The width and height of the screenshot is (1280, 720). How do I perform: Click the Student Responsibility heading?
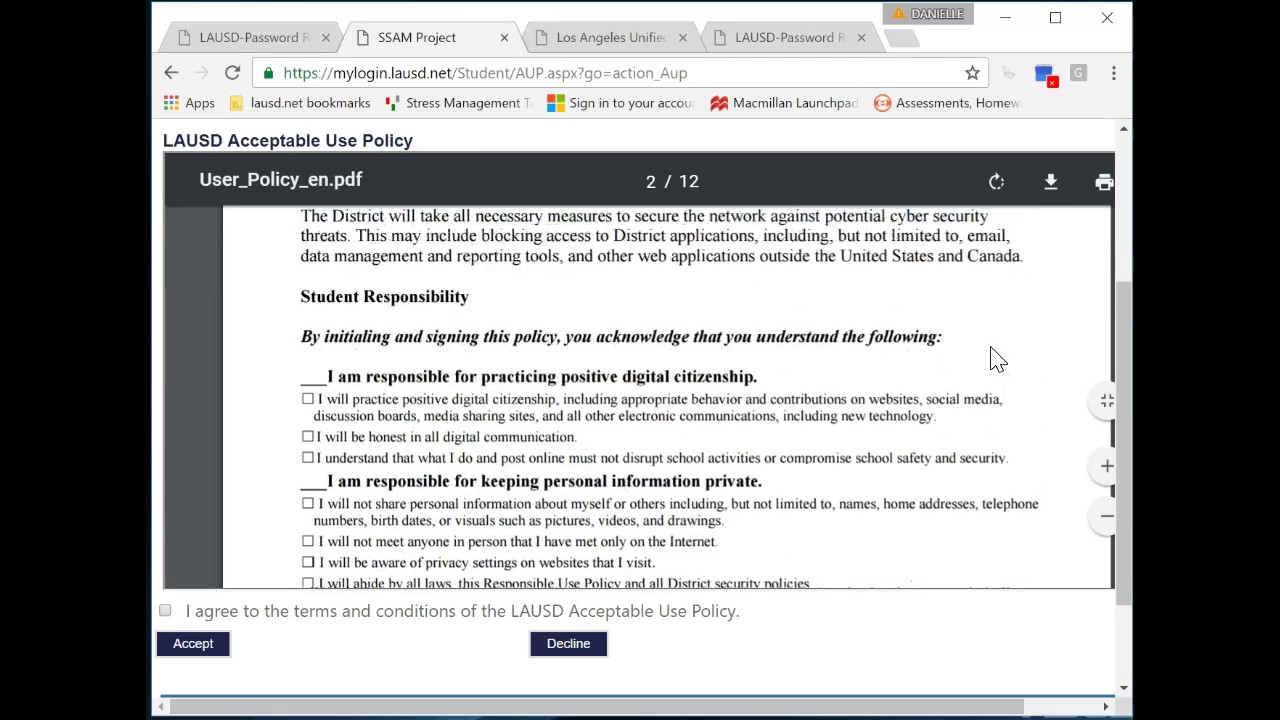tap(384, 297)
